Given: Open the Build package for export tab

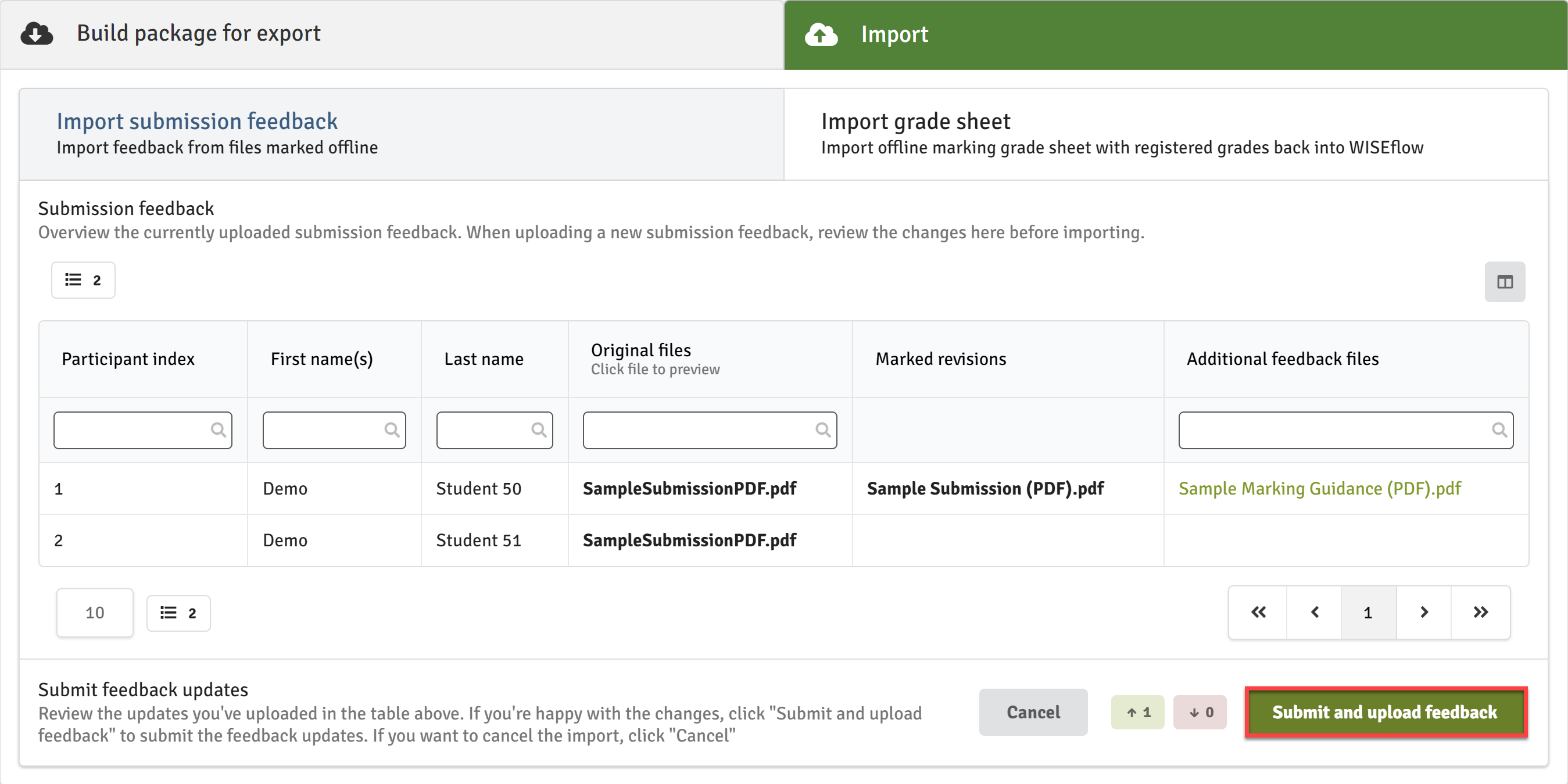Looking at the screenshot, I should coord(391,34).
